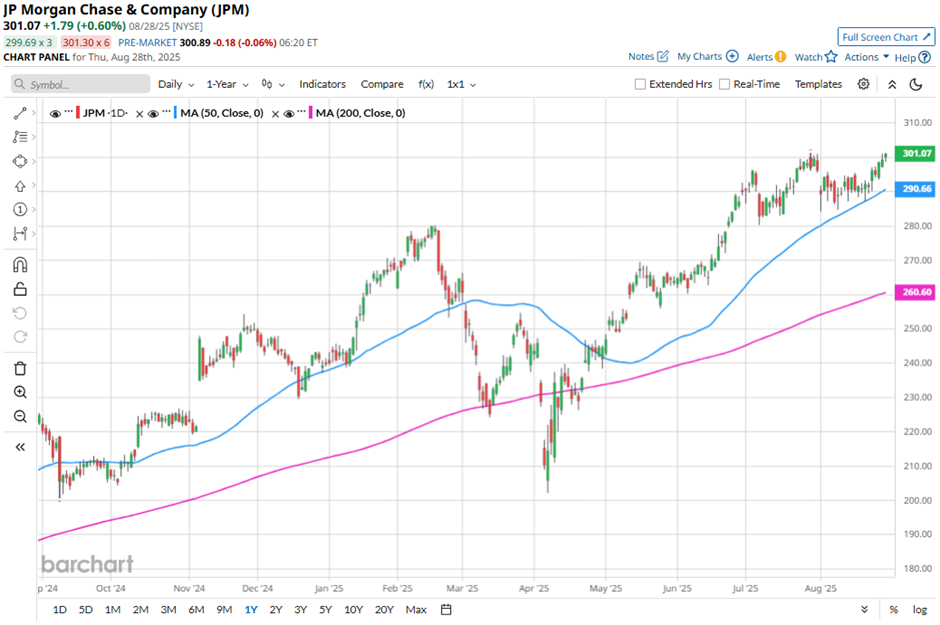
Task: Collapse the chart header with double chevron
Action: (x=892, y=84)
